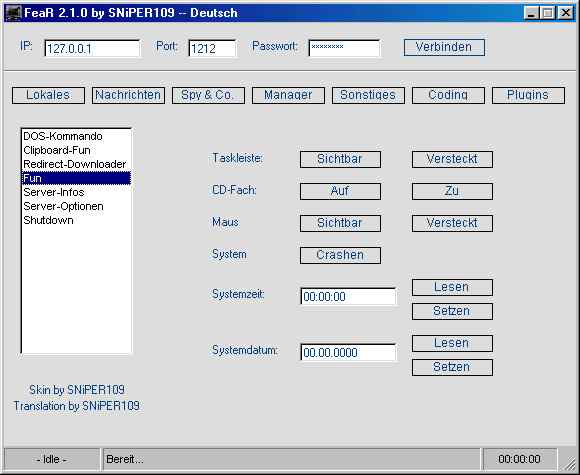This screenshot has height=475, width=580.
Task: Click the System Crashen button
Action: pyautogui.click(x=340, y=255)
